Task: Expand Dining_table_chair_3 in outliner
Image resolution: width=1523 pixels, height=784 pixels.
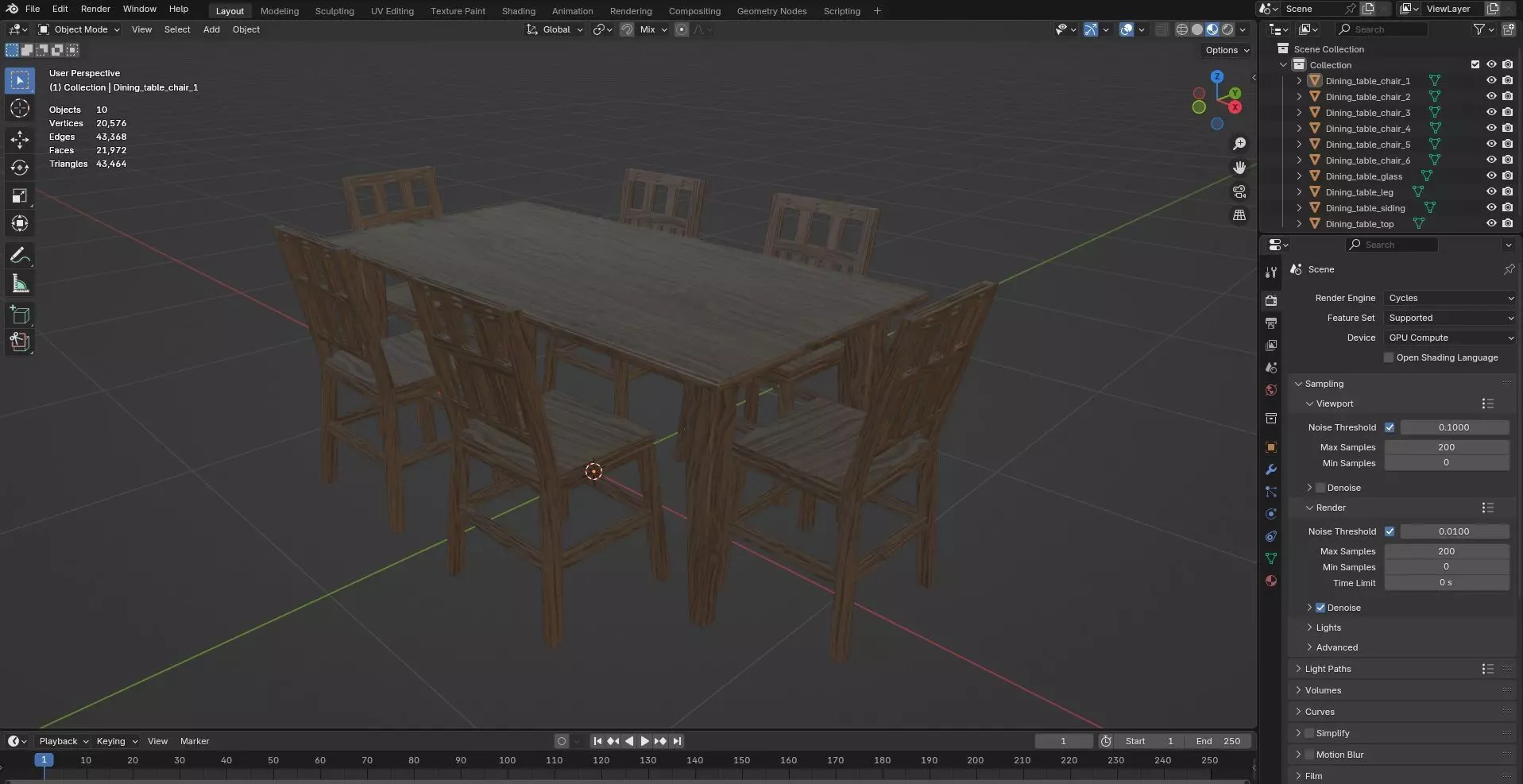Action: pos(1299,112)
